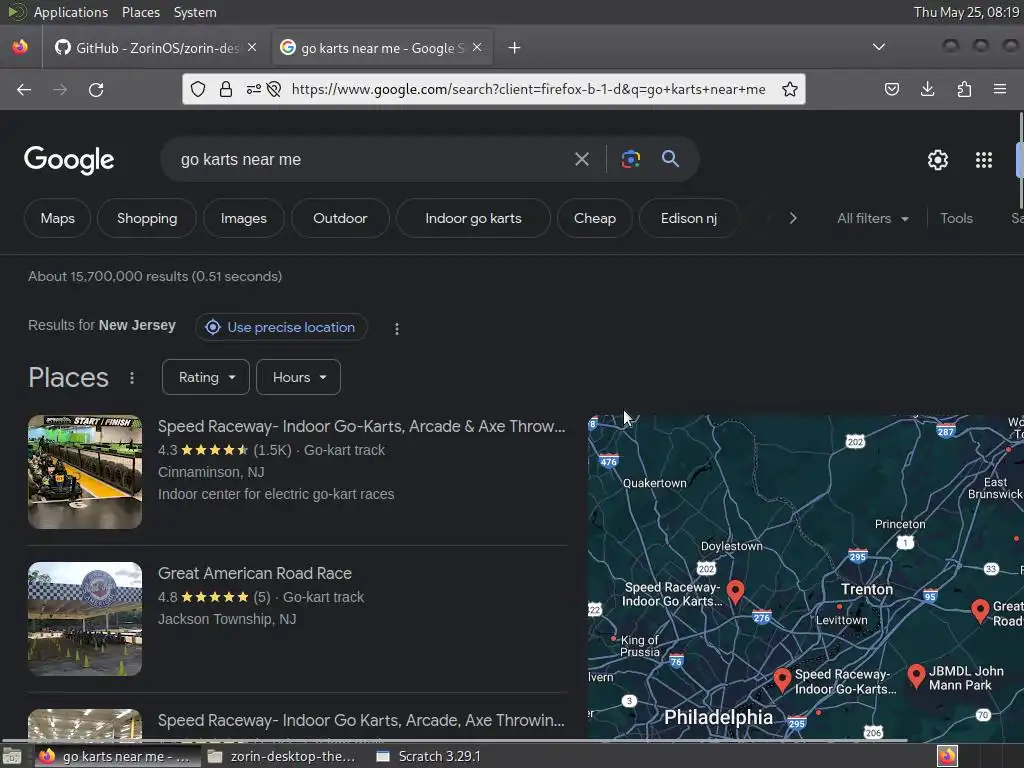The width and height of the screenshot is (1024, 768).
Task: Open the Google apps grid
Action: point(984,160)
